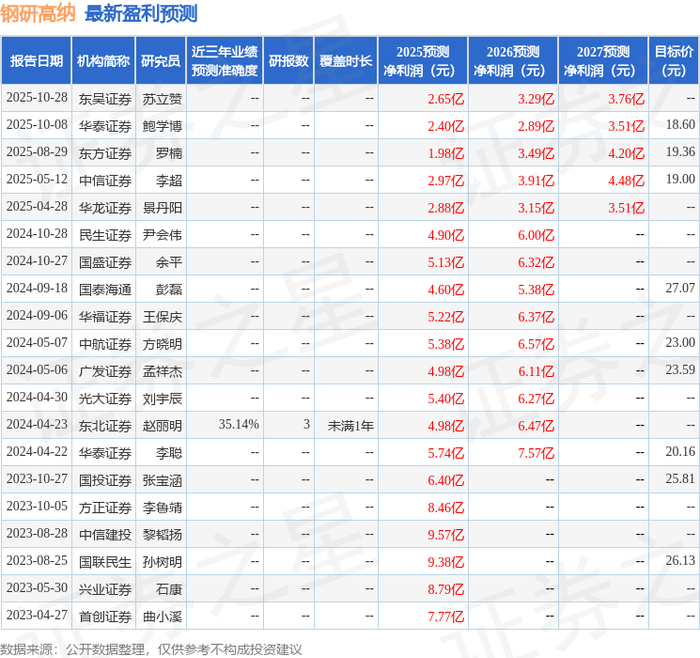Click the 首创证券 institution cell
The image size is (700, 658).
coord(105,616)
